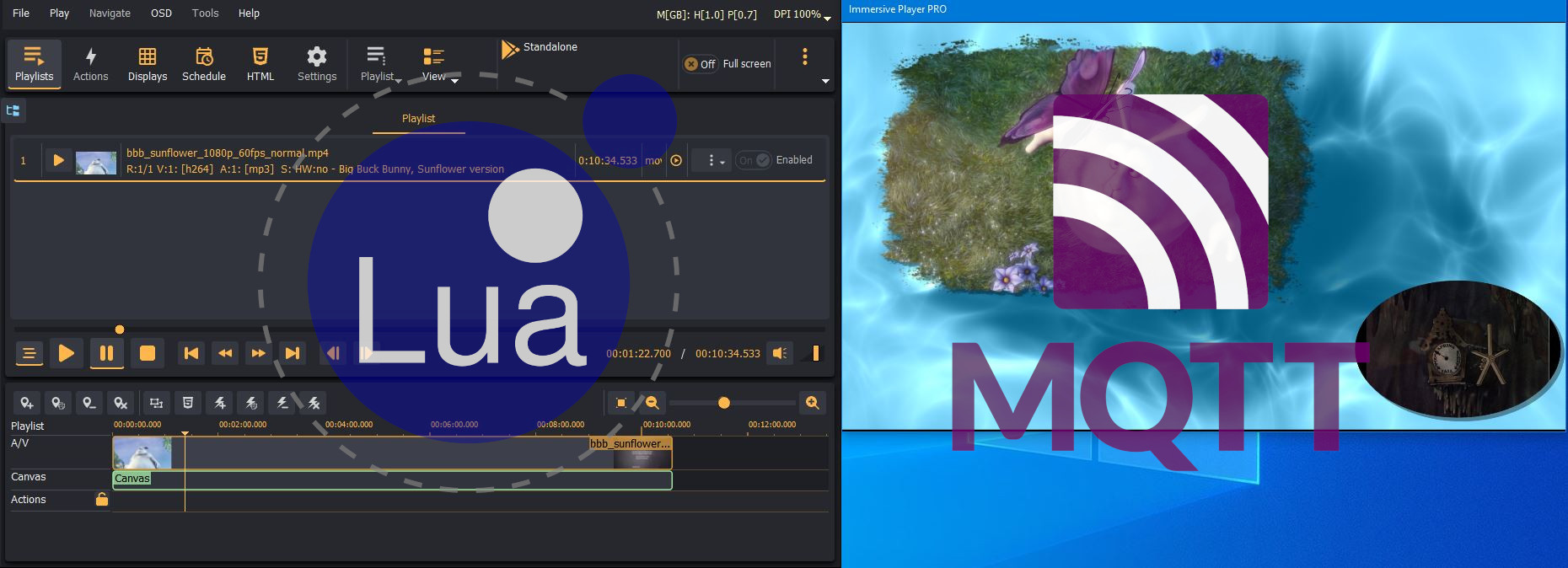Click the Rewind button
Viewport: 1568px width, 568px height.
225,353
